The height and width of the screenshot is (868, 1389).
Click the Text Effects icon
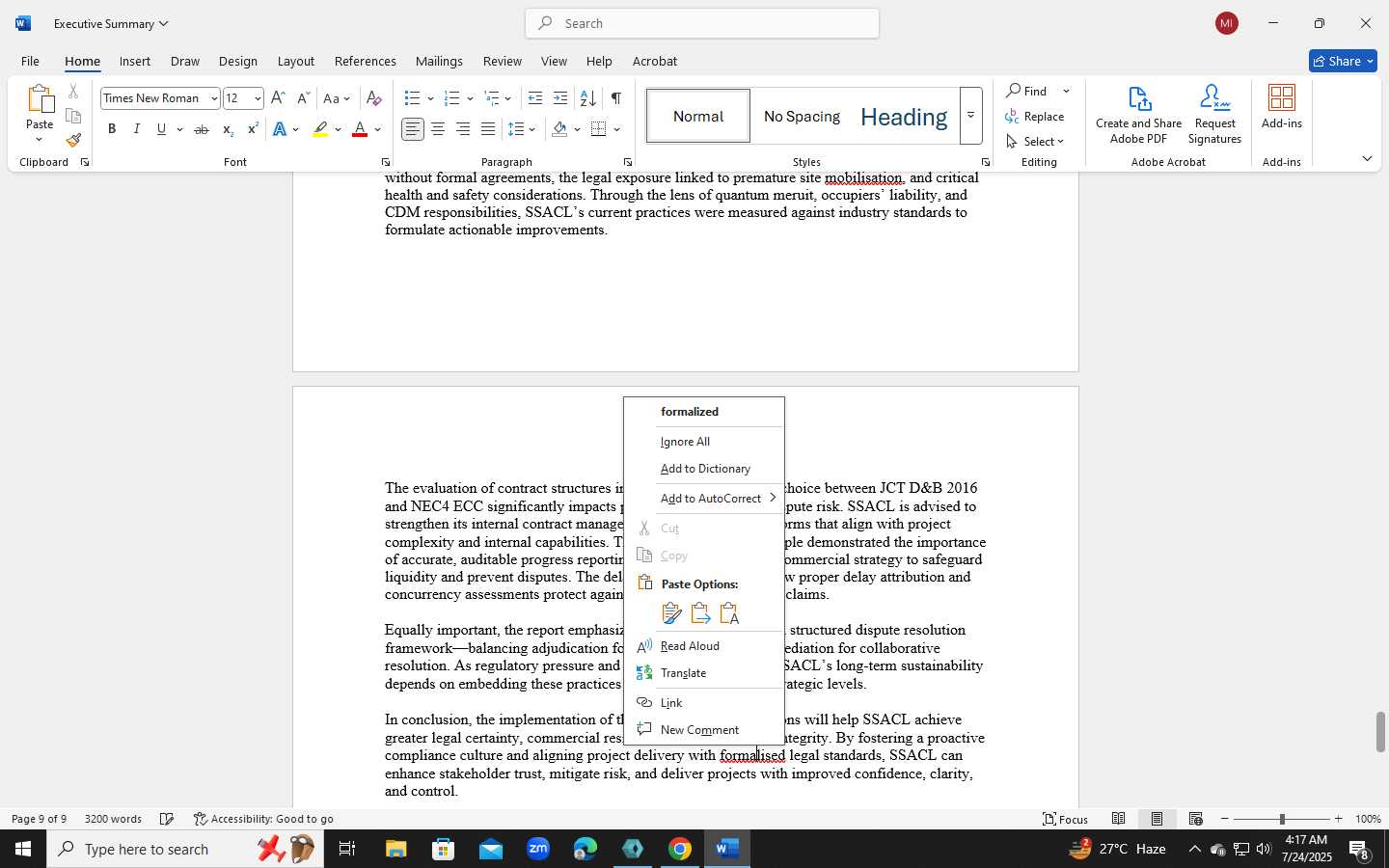pos(280,129)
